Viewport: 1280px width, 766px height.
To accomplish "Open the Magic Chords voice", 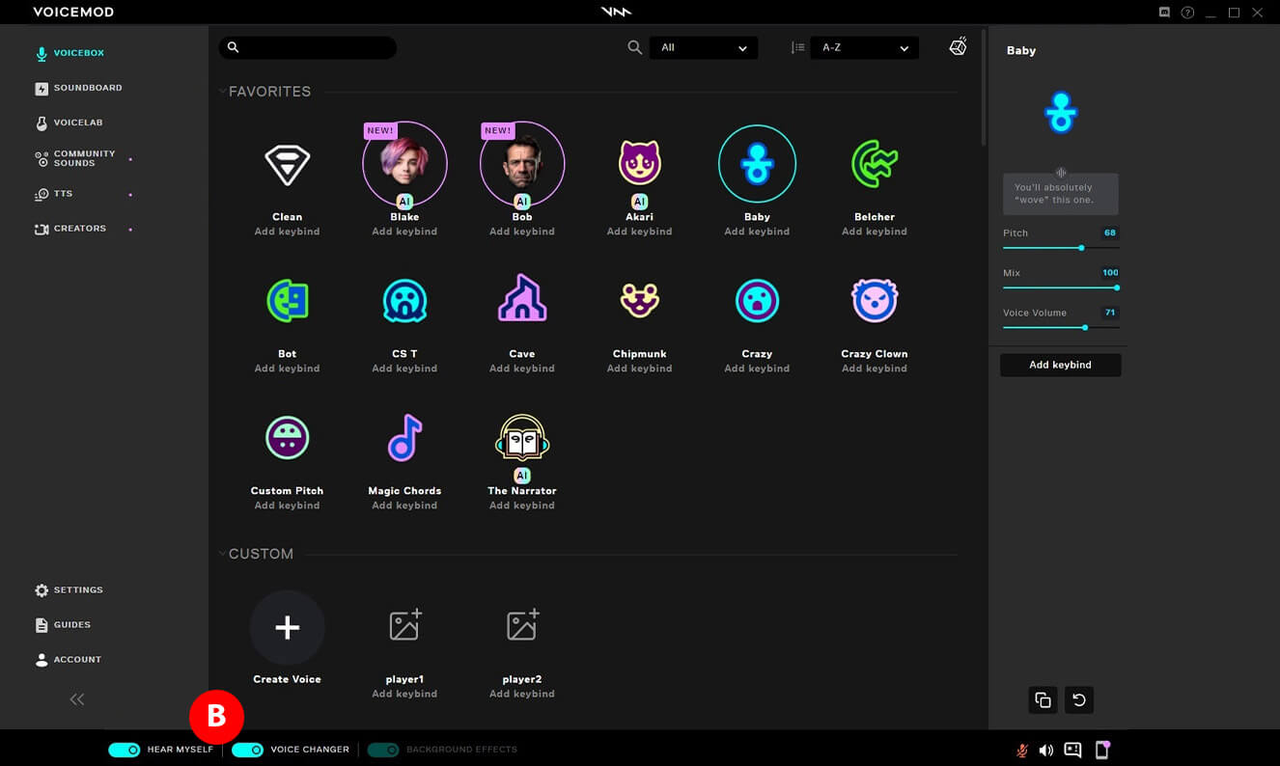I will click(404, 437).
